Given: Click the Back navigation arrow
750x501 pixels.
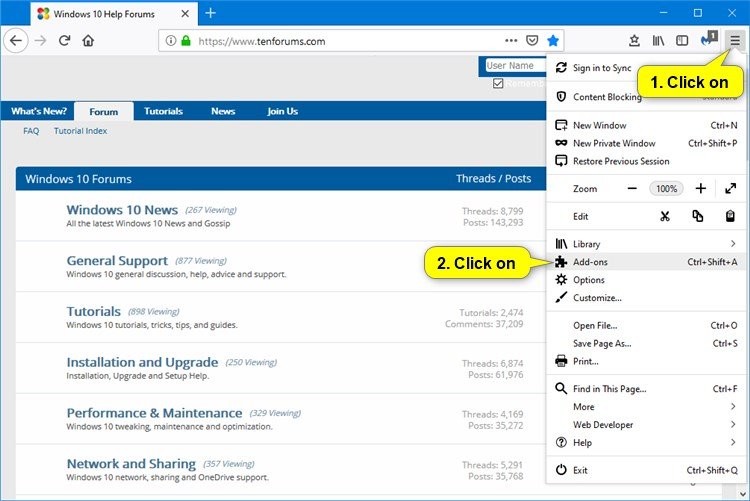Looking at the screenshot, I should [x=16, y=41].
